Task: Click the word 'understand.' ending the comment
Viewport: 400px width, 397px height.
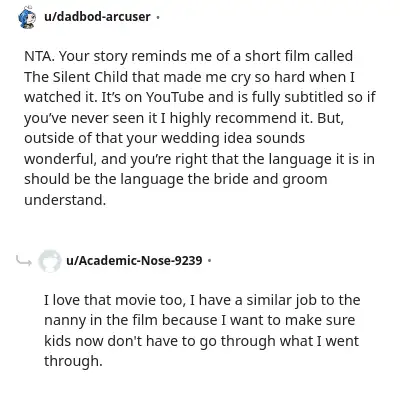Action: pyautogui.click(x=65, y=200)
